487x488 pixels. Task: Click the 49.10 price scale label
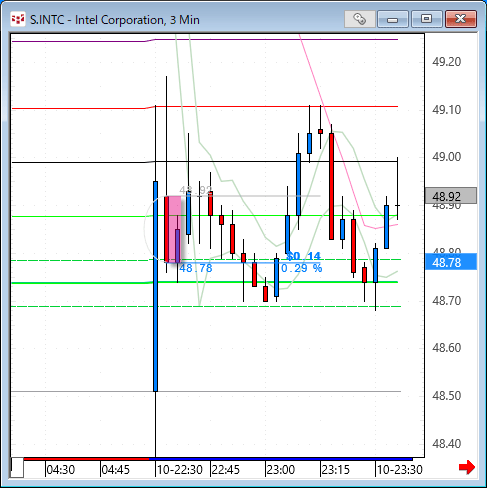click(x=446, y=109)
